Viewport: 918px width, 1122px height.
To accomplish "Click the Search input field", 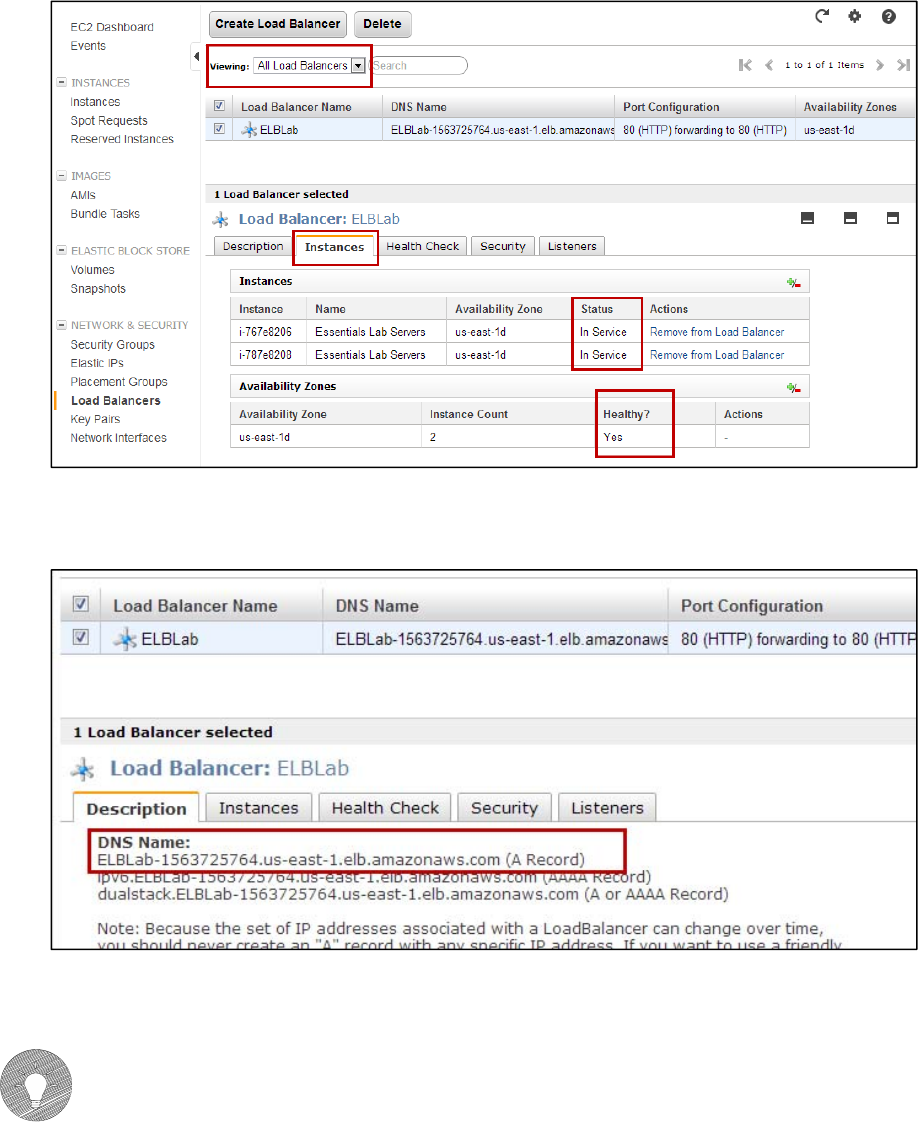I will [x=418, y=66].
